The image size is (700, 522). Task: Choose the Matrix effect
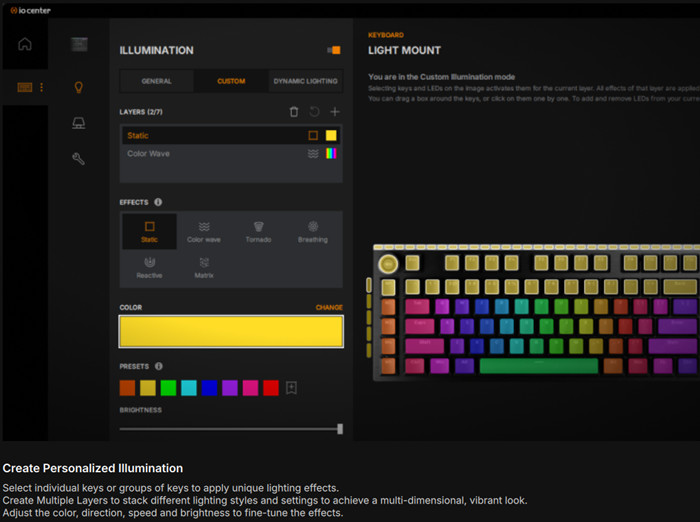coord(204,268)
